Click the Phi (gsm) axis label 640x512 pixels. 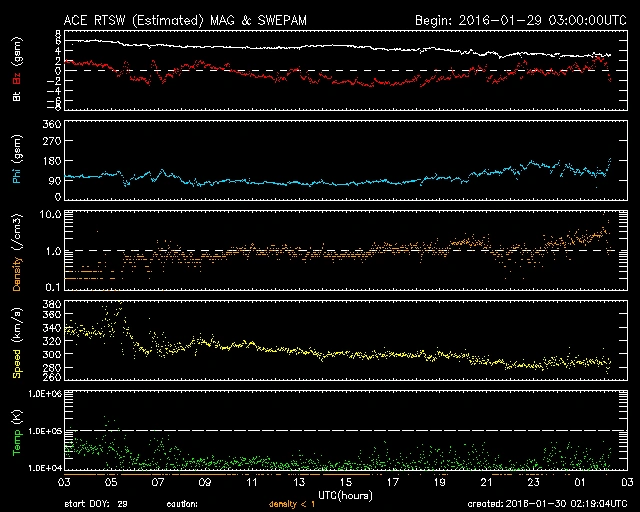tap(17, 163)
